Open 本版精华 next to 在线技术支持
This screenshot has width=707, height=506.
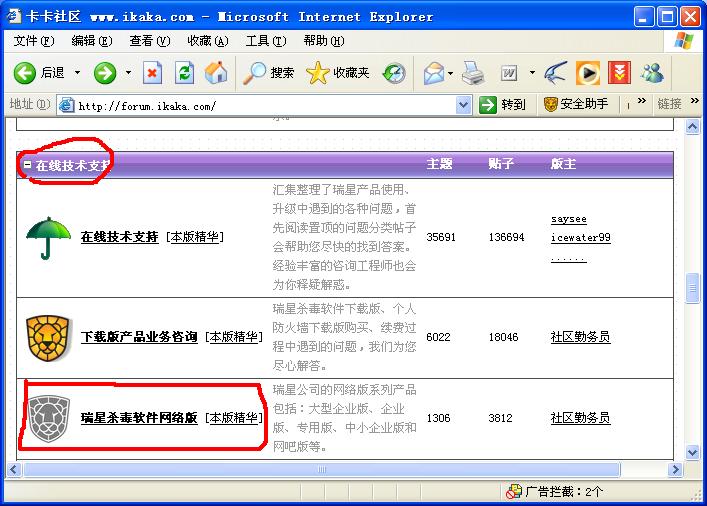click(195, 237)
